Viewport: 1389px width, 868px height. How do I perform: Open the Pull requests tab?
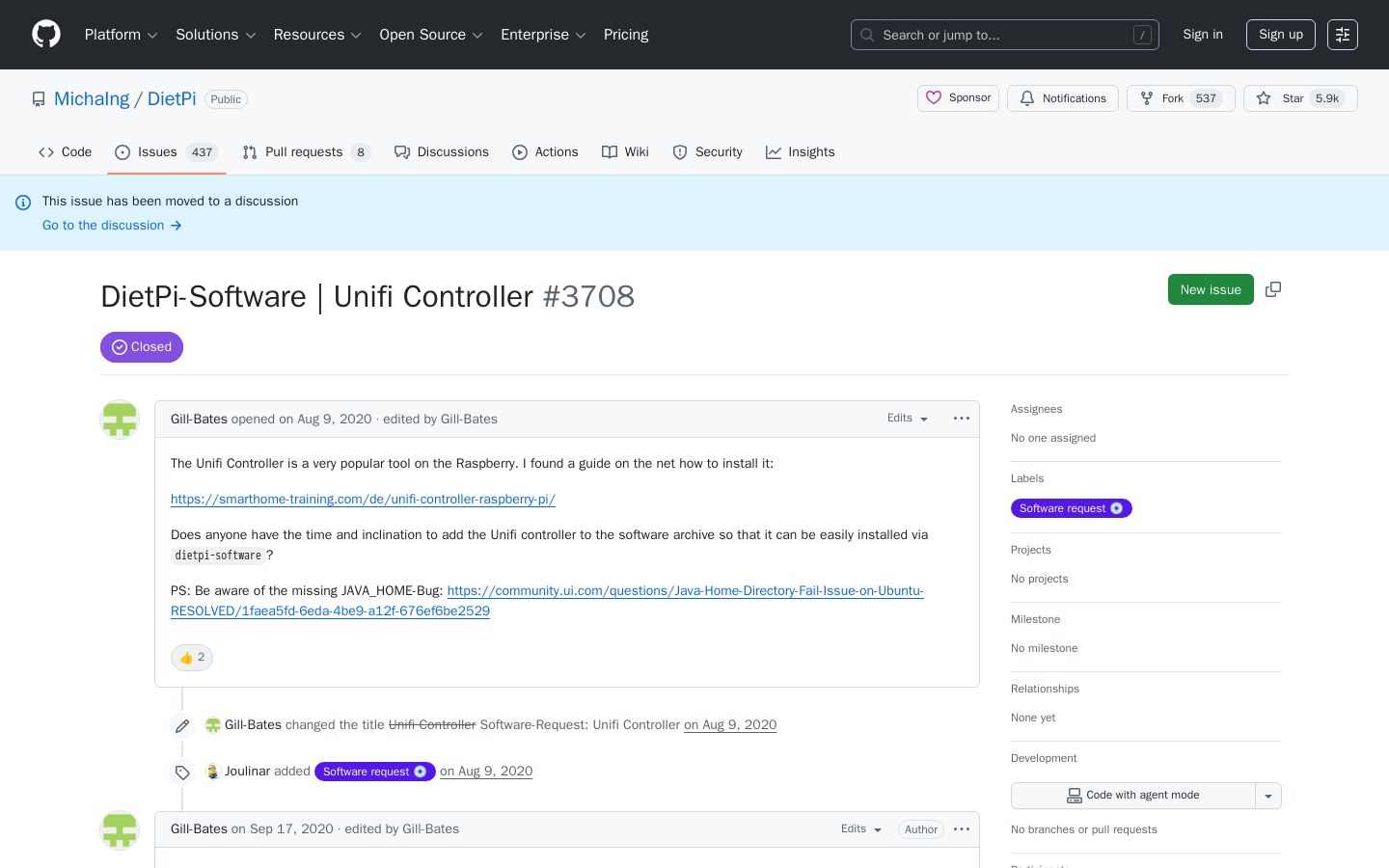[307, 152]
